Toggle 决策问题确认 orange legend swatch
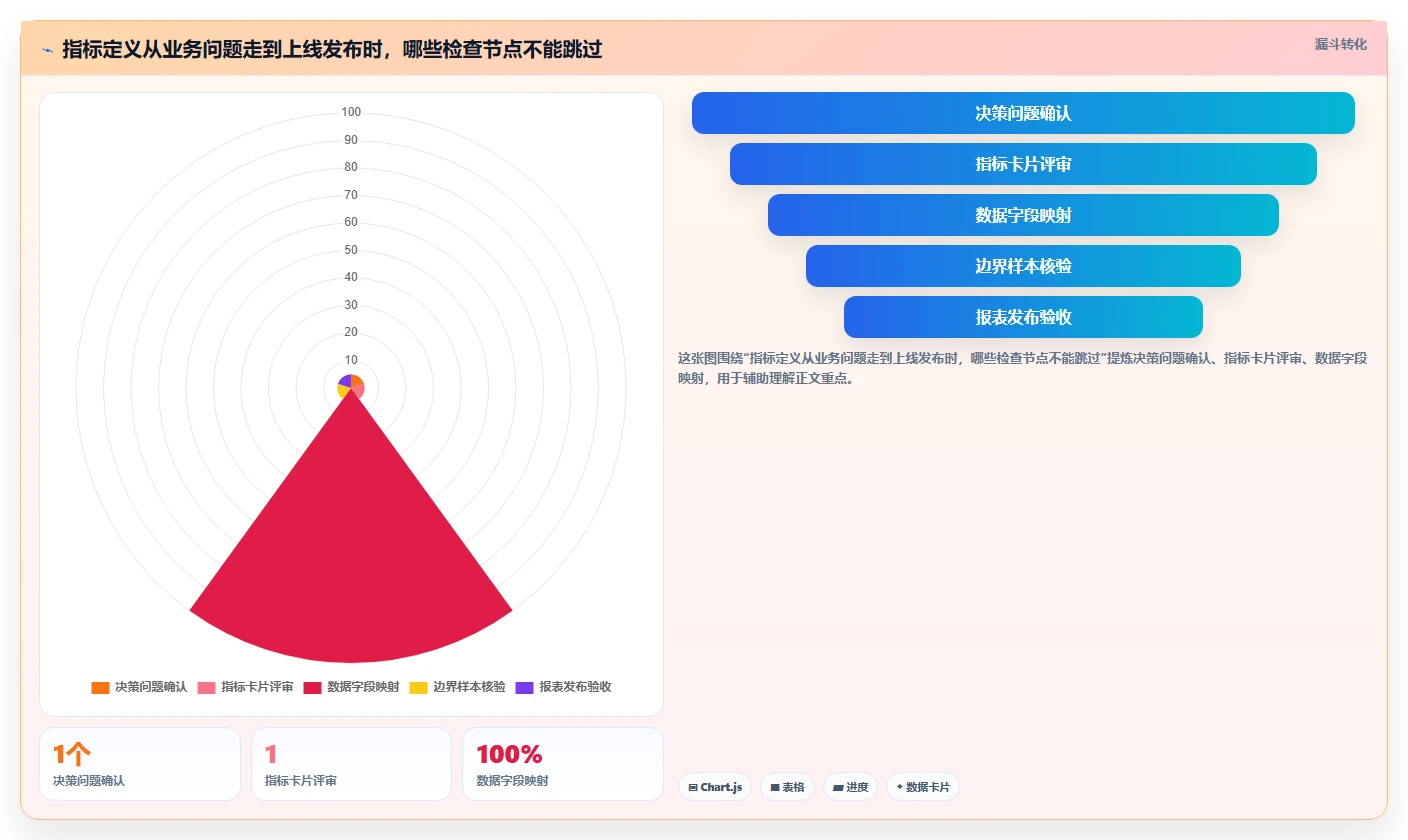 [x=100, y=687]
